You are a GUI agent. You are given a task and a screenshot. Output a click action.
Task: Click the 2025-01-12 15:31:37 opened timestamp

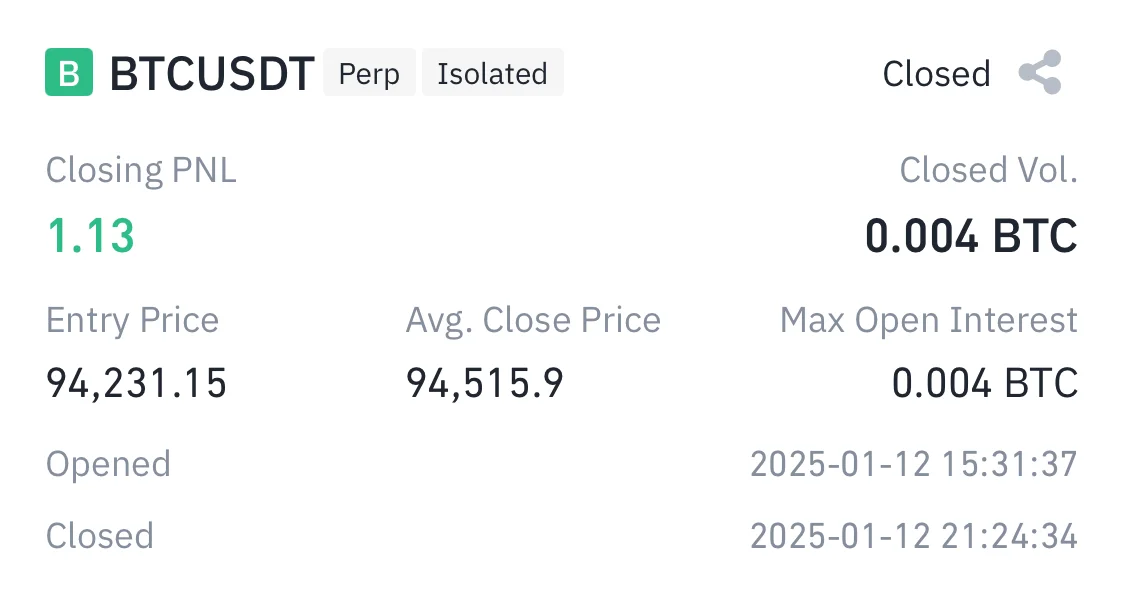pyautogui.click(x=913, y=464)
